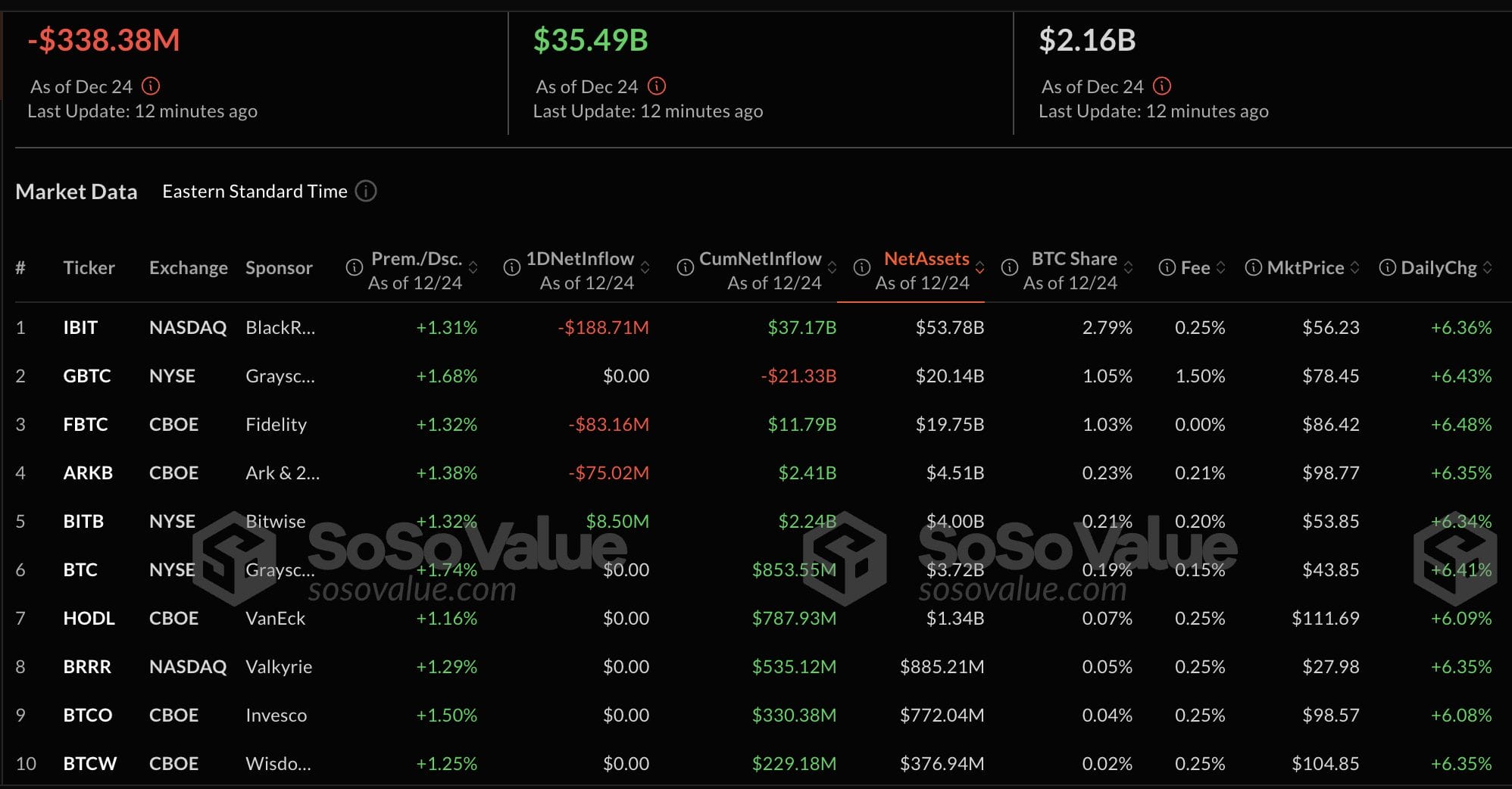Click GBTC fee value 1.50%

1200,376
